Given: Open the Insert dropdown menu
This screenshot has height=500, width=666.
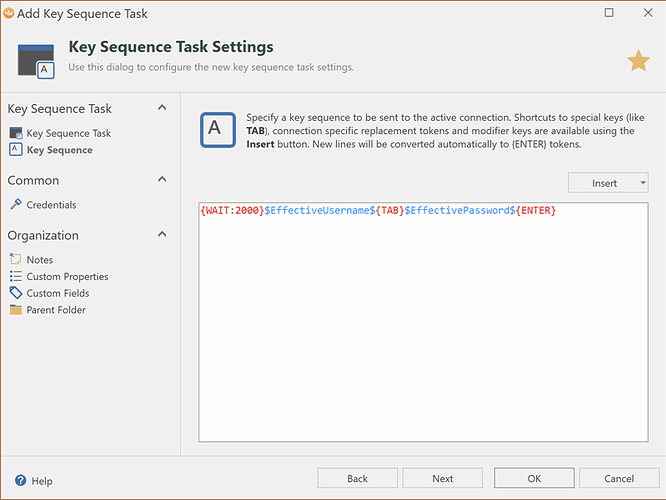Looking at the screenshot, I should pyautogui.click(x=608, y=183).
